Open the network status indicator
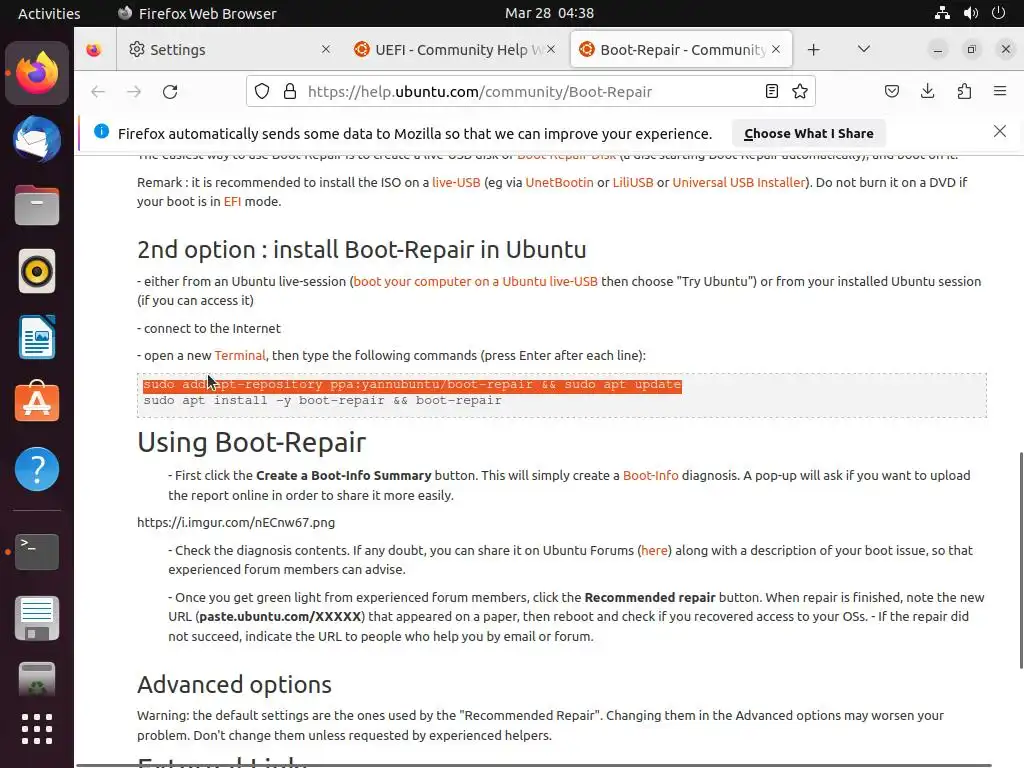 [x=942, y=13]
